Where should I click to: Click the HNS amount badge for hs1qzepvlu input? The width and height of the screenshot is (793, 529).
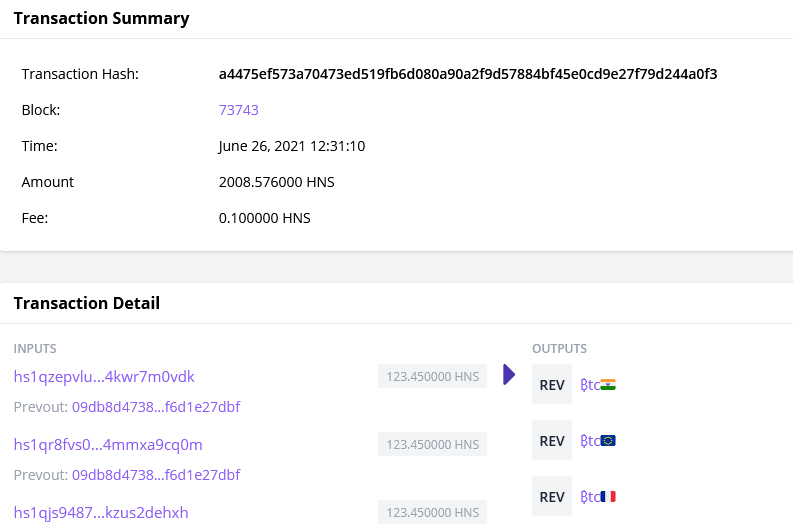click(x=432, y=377)
